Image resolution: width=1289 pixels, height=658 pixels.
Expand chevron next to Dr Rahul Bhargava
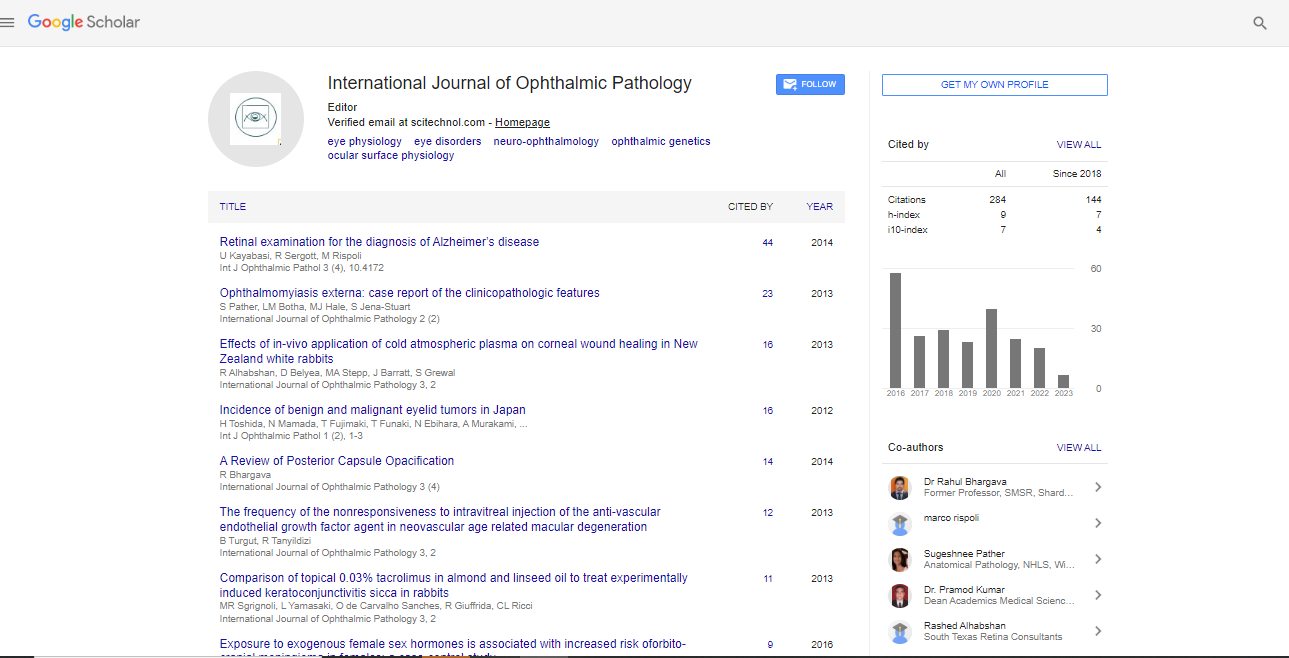1097,487
